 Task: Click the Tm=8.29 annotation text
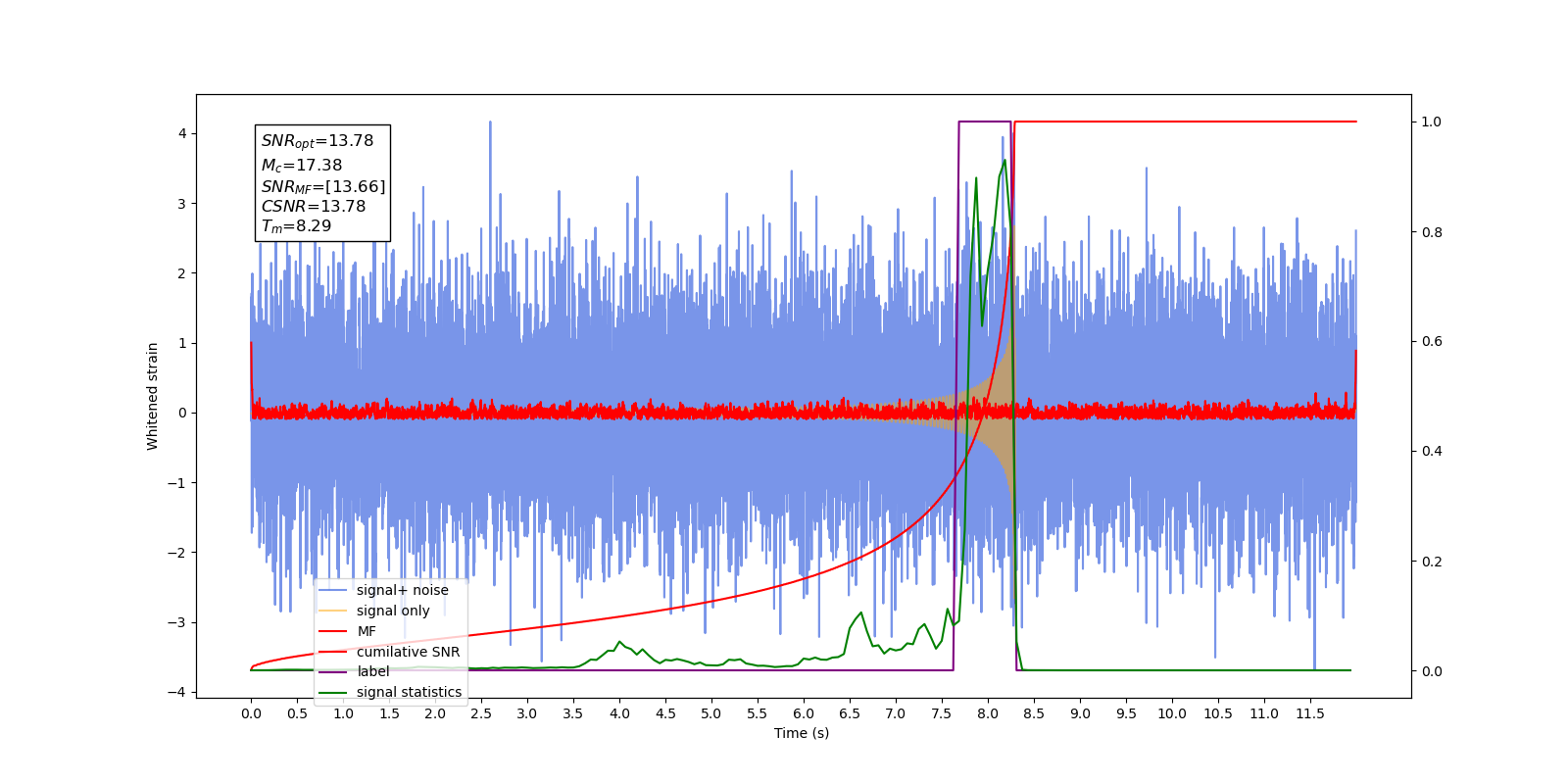click(x=296, y=226)
